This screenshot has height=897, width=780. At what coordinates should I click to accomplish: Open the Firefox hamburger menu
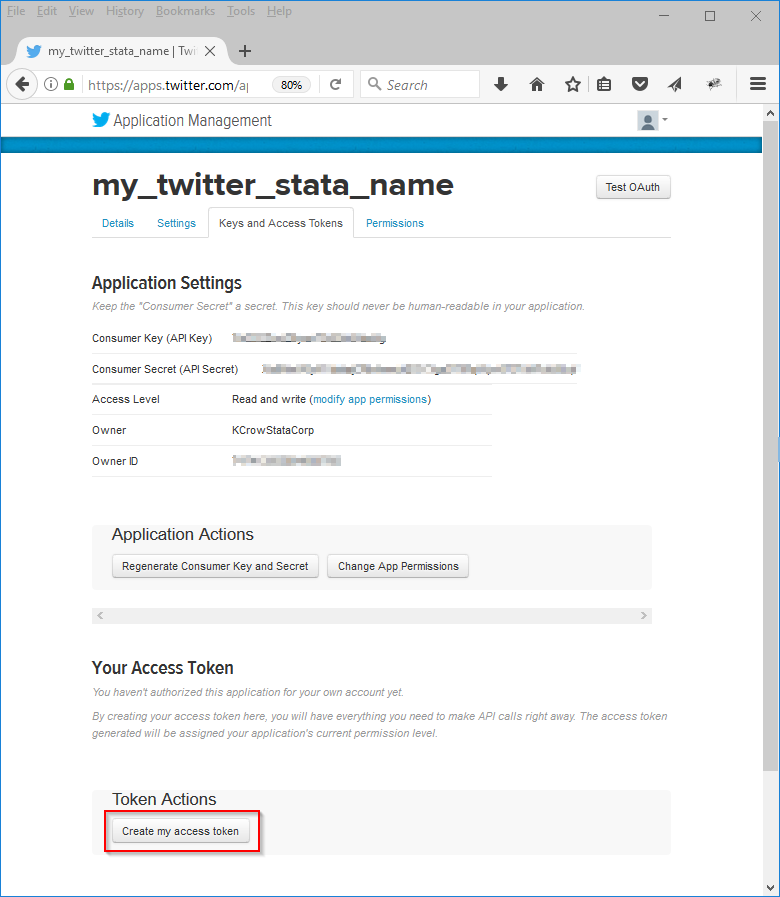click(x=758, y=84)
